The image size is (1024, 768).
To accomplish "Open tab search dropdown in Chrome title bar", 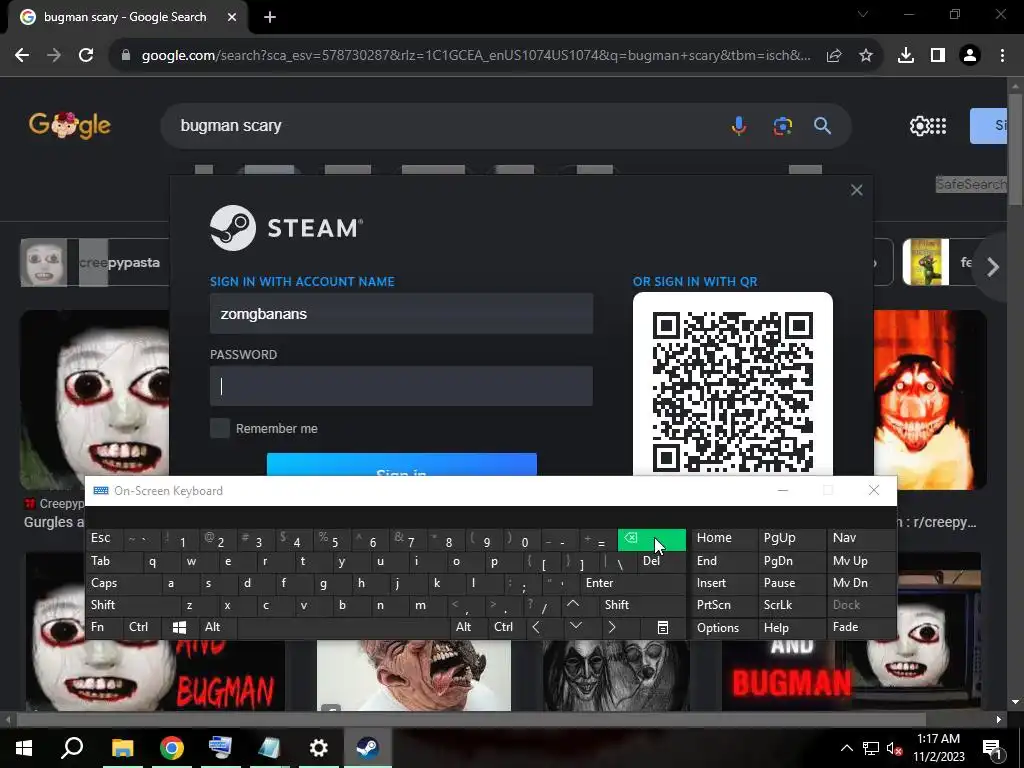I will (863, 14).
